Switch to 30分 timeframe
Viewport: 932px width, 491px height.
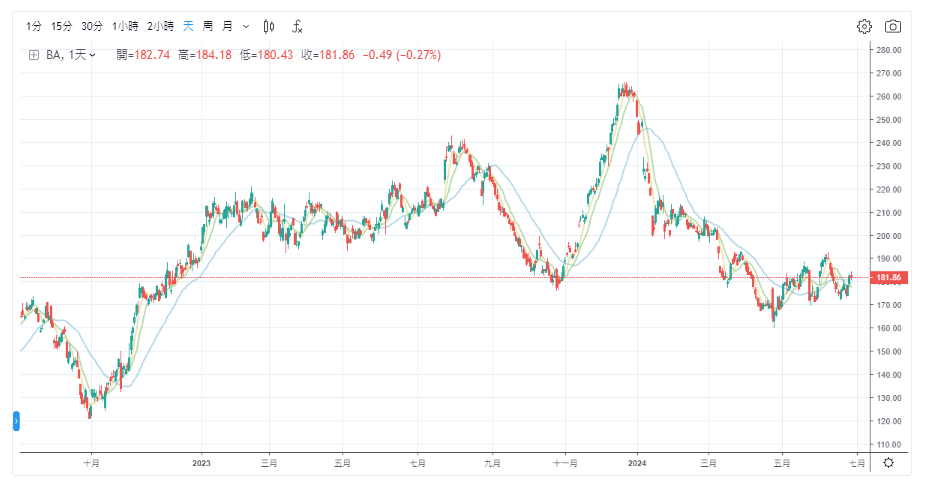(92, 26)
